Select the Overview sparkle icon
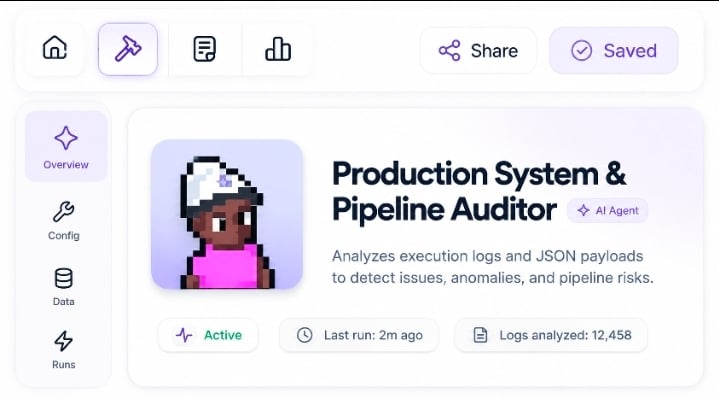The height and width of the screenshot is (399, 719). pyautogui.click(x=66, y=138)
